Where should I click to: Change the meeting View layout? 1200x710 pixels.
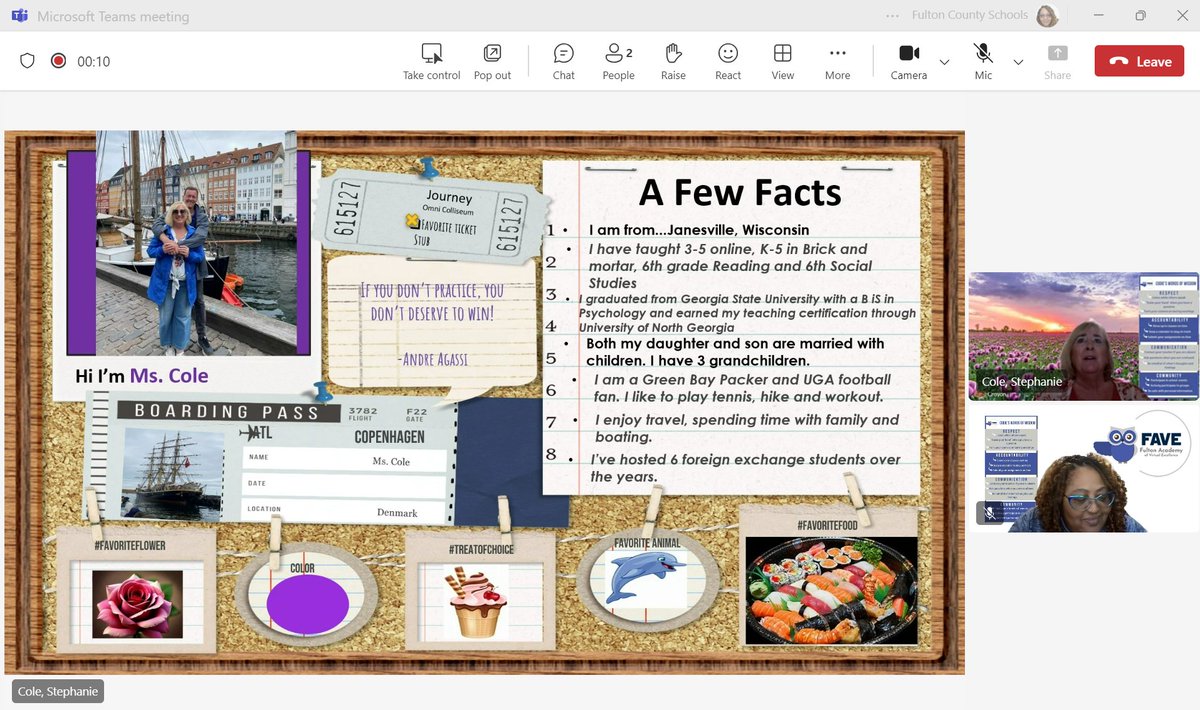click(783, 61)
